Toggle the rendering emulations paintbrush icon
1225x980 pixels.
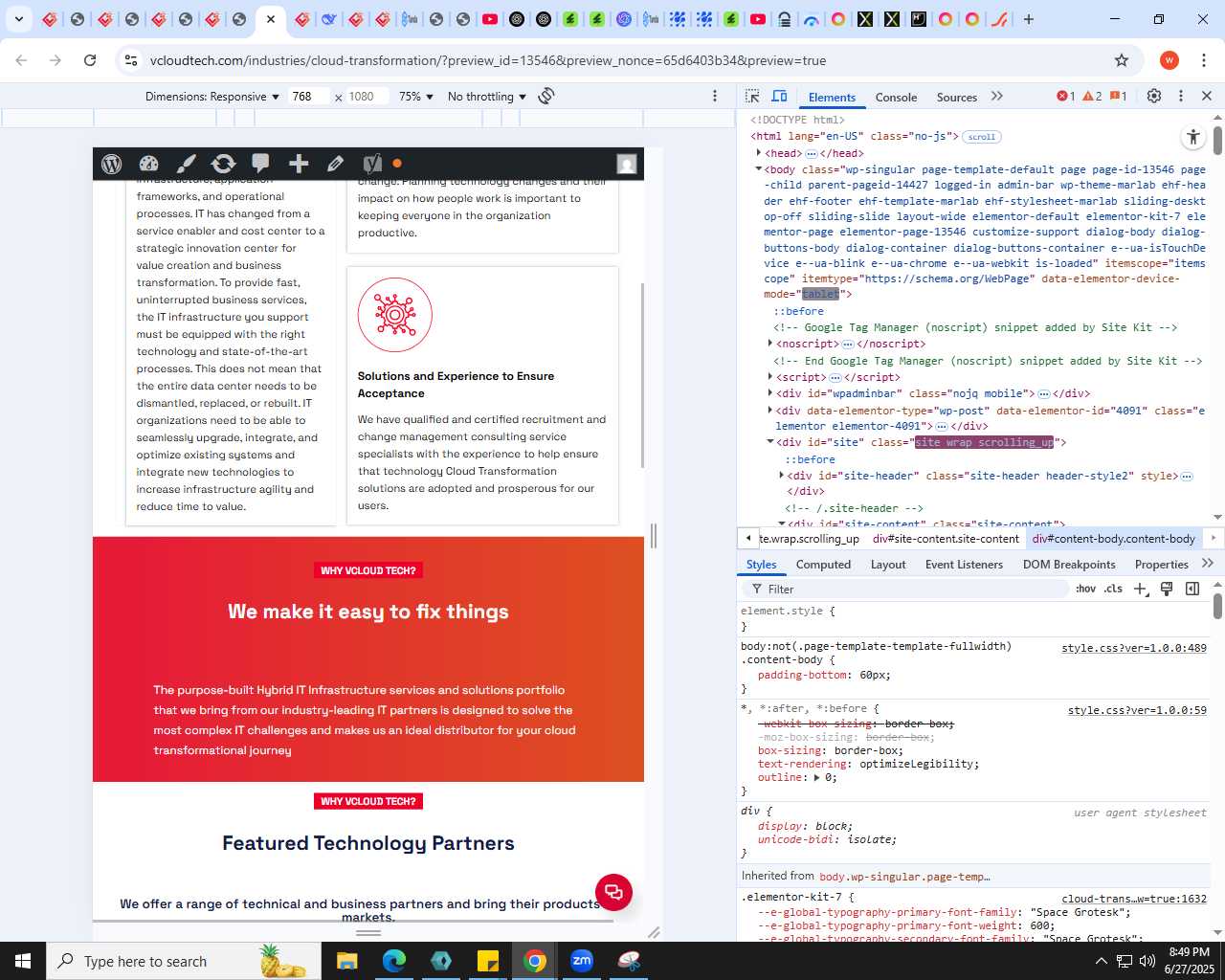tap(1167, 589)
